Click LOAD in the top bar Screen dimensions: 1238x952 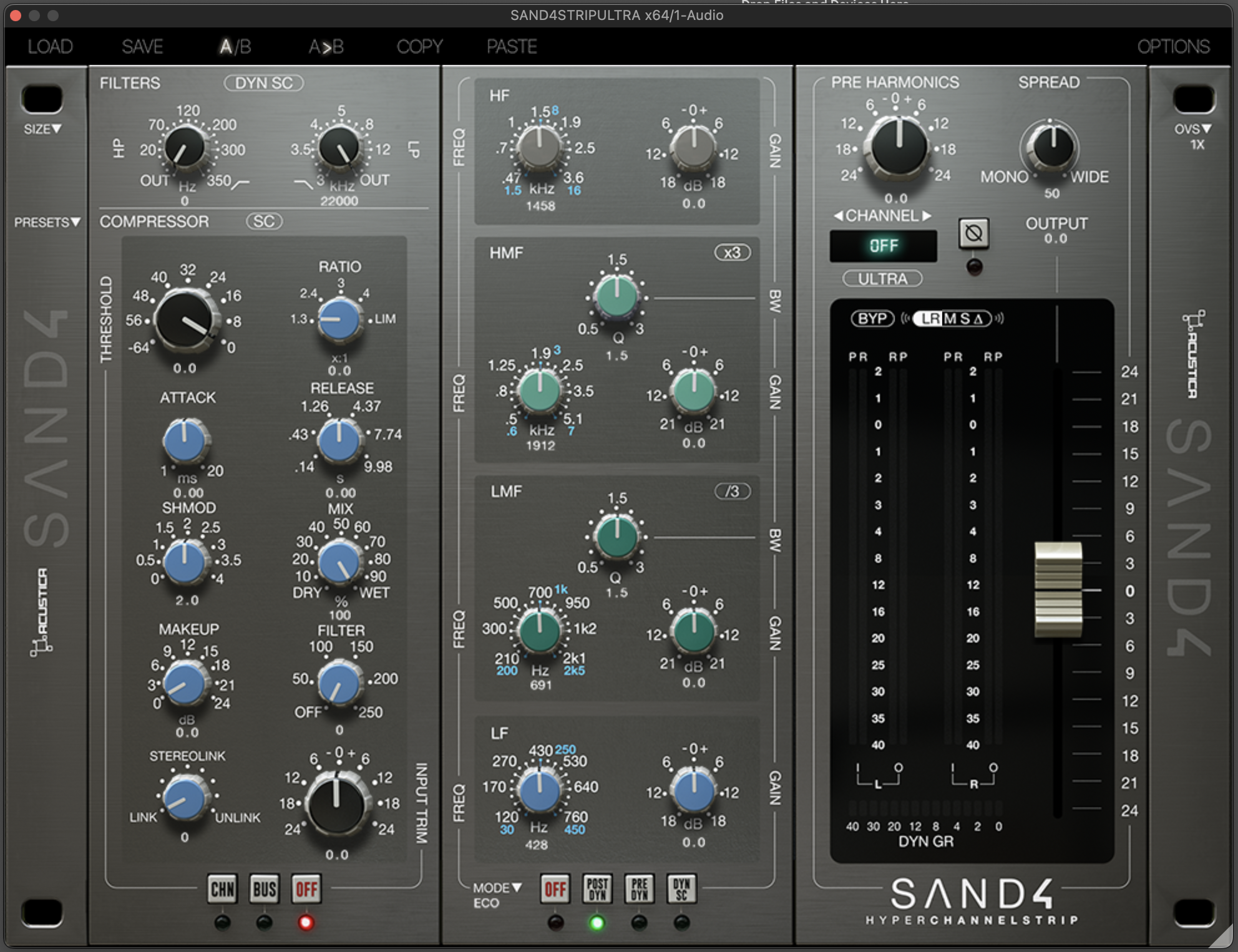tap(50, 47)
